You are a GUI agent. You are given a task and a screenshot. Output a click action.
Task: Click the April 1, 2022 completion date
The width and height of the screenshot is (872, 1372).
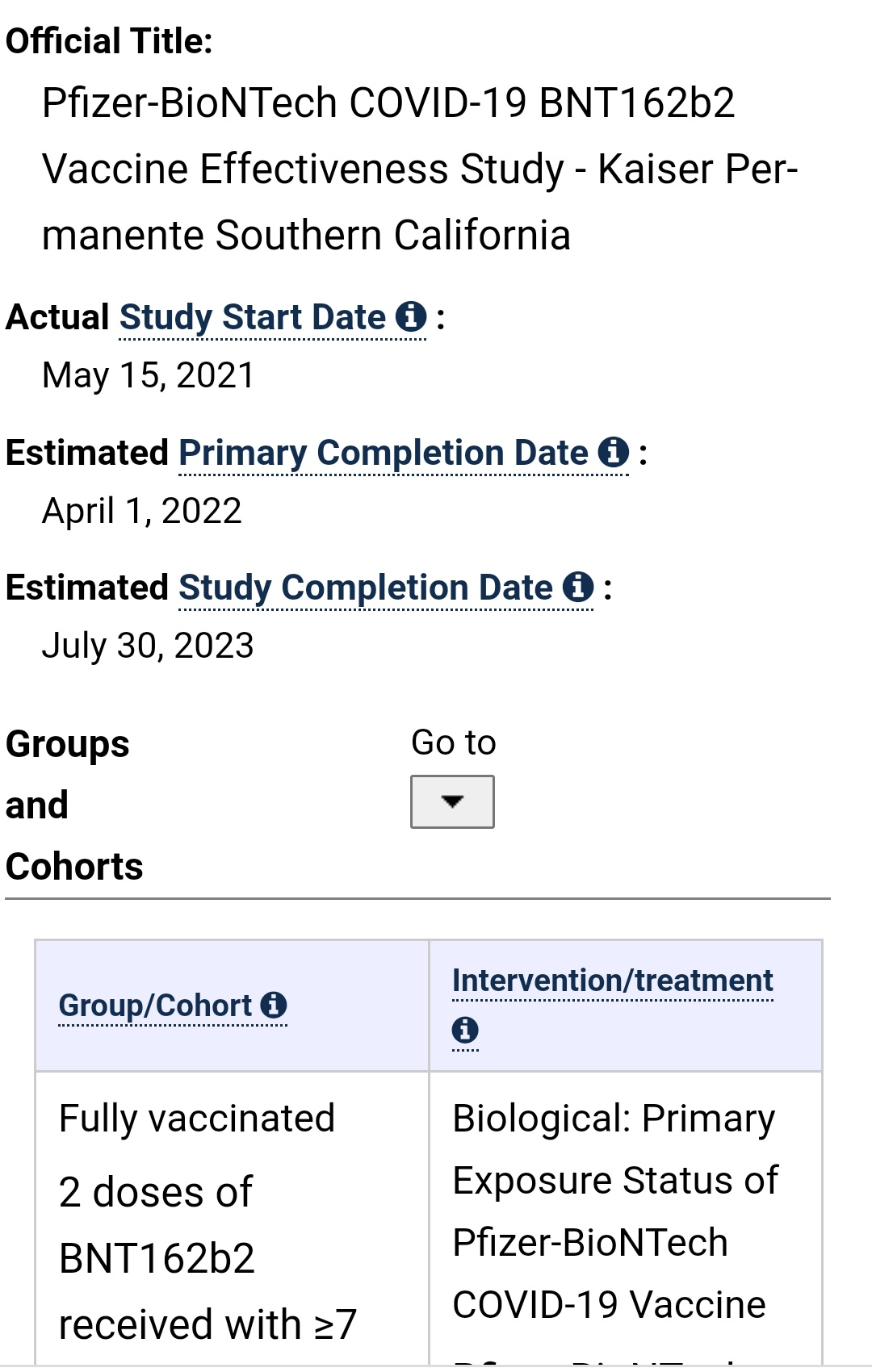[x=141, y=511]
